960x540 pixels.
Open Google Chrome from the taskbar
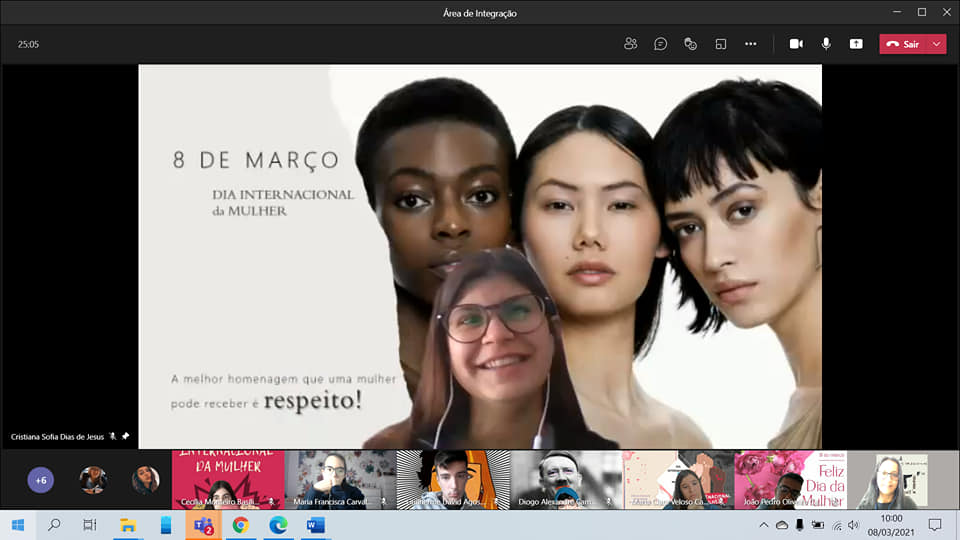pyautogui.click(x=241, y=525)
